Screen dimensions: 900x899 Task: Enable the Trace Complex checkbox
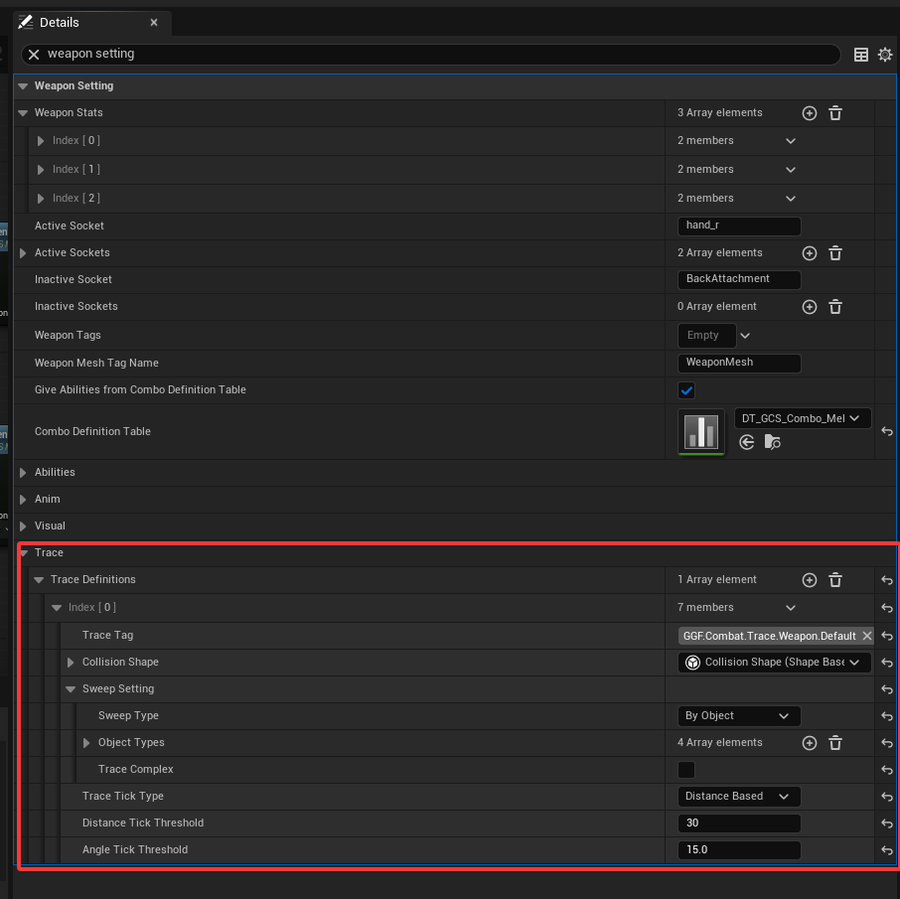click(x=686, y=770)
